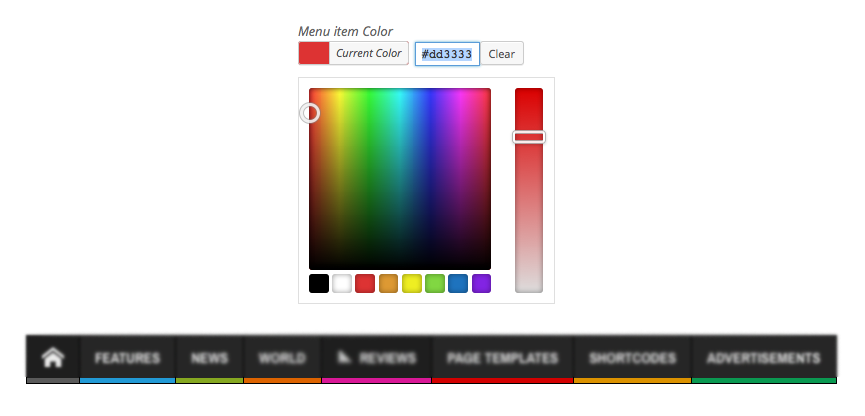The width and height of the screenshot is (865, 416).
Task: Select the orange palette swatch
Action: 389,284
